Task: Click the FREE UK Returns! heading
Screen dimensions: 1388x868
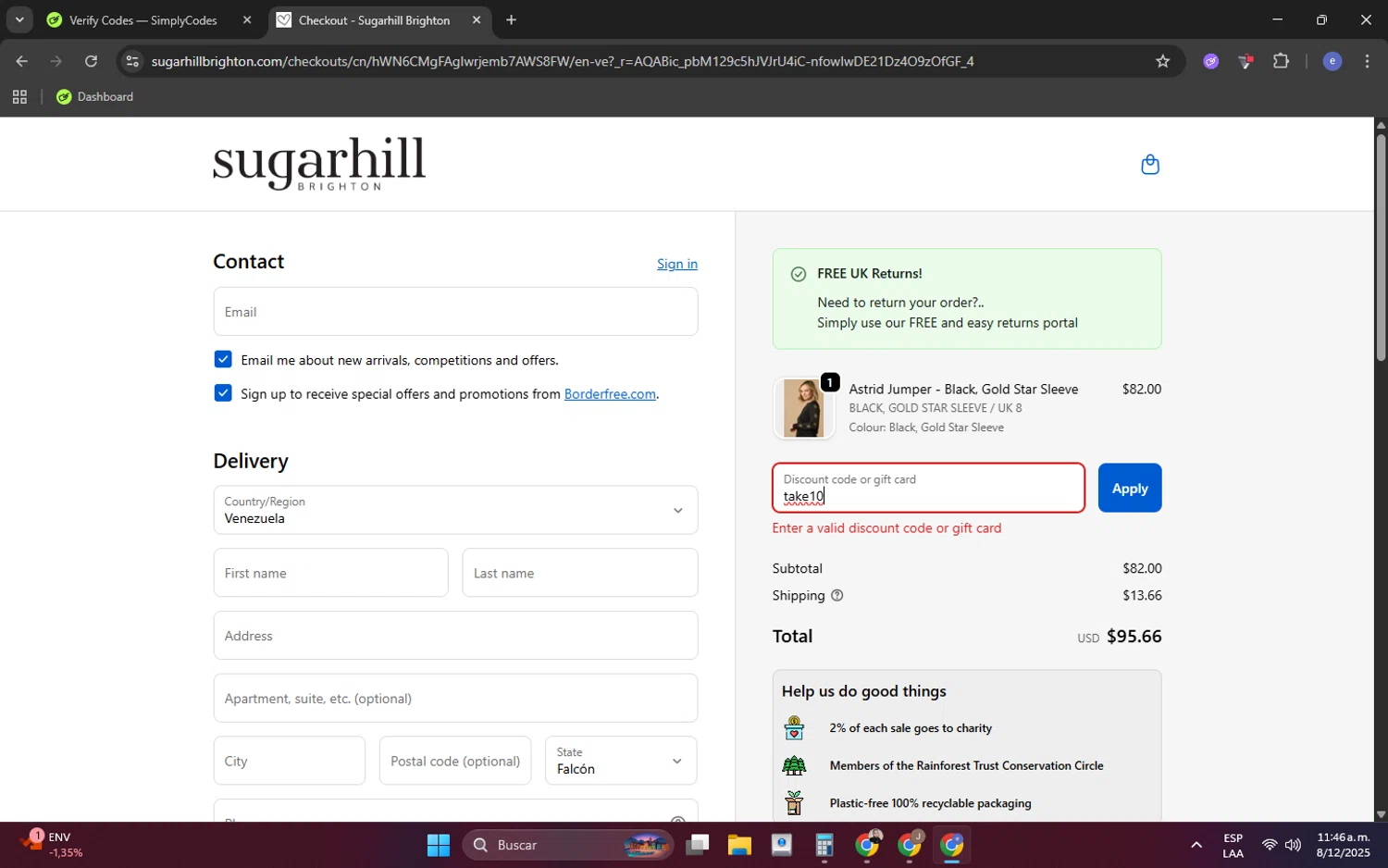Action: (x=869, y=274)
